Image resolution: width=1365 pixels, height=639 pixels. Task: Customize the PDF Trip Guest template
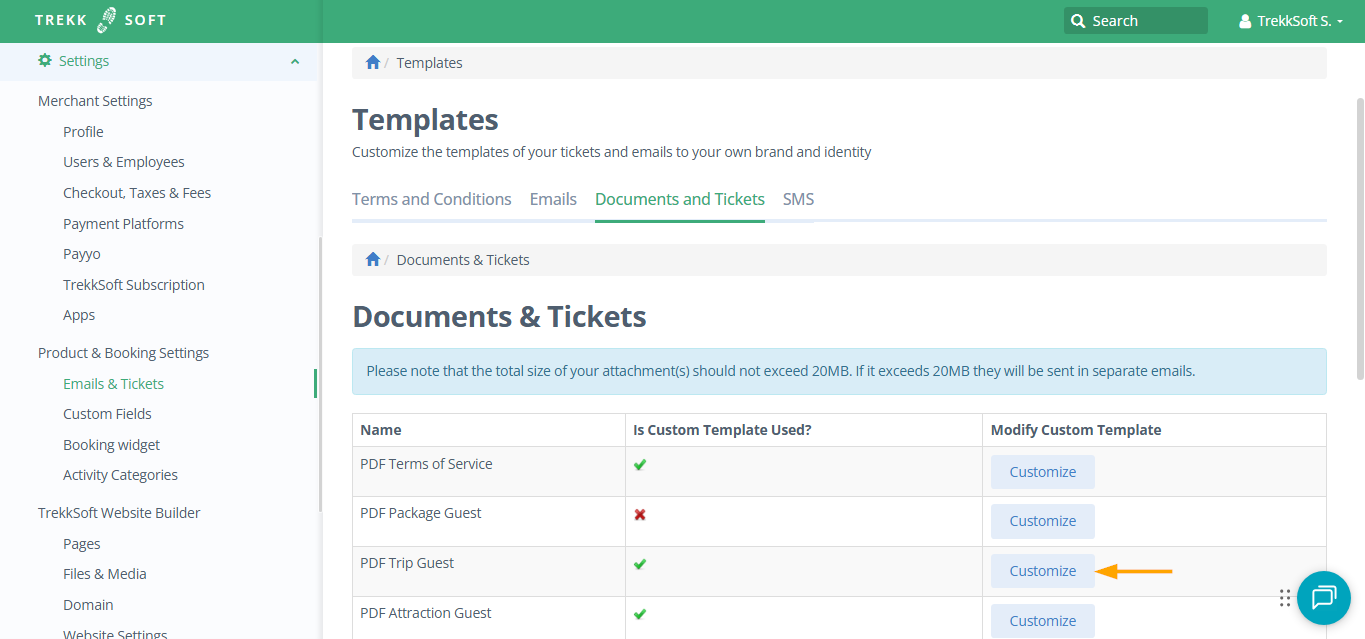click(x=1042, y=571)
